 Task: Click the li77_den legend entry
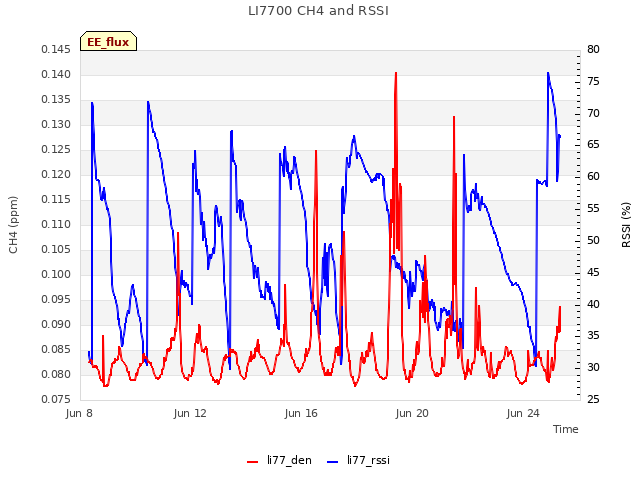[x=279, y=460]
